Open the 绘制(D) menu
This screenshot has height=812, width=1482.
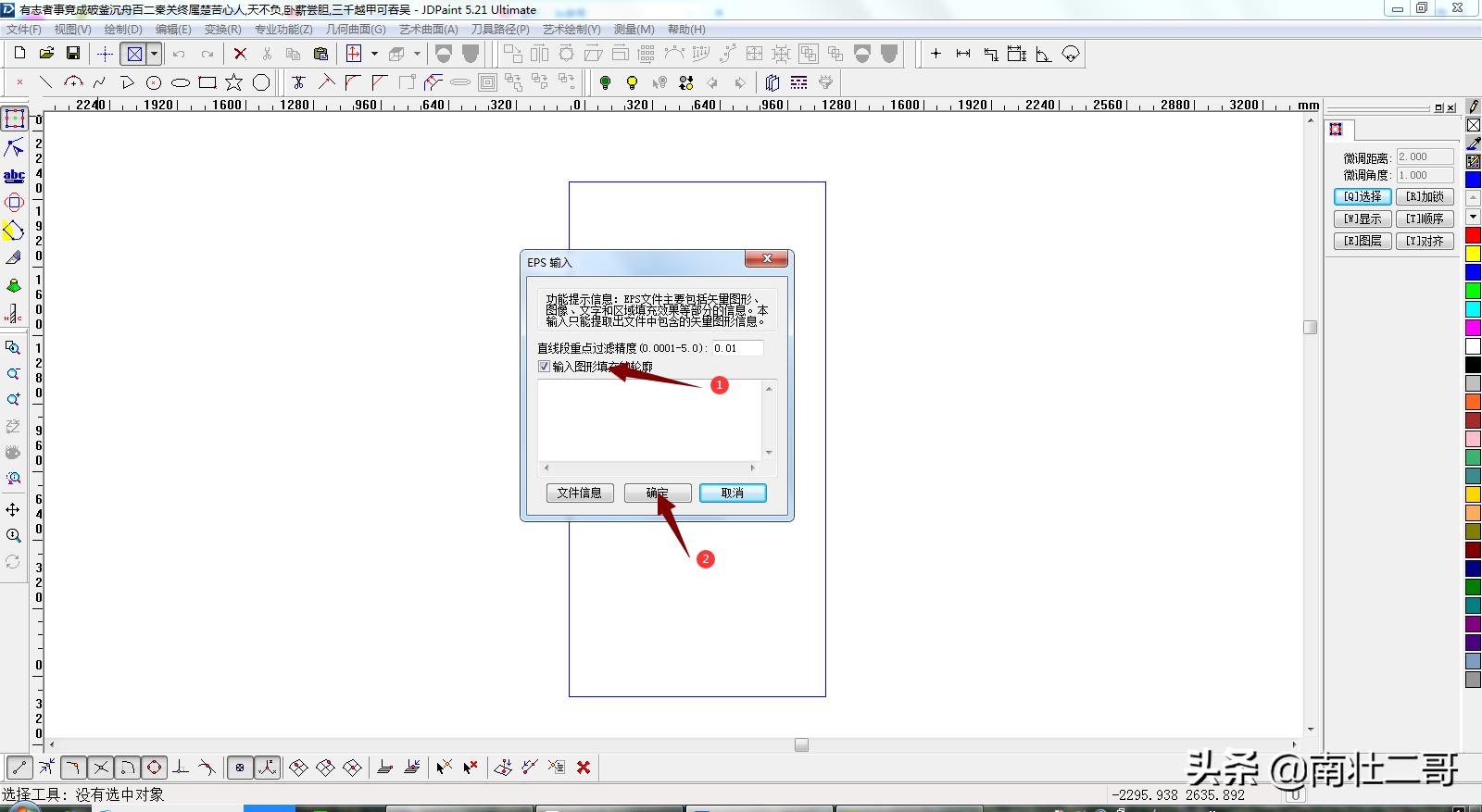(123, 30)
